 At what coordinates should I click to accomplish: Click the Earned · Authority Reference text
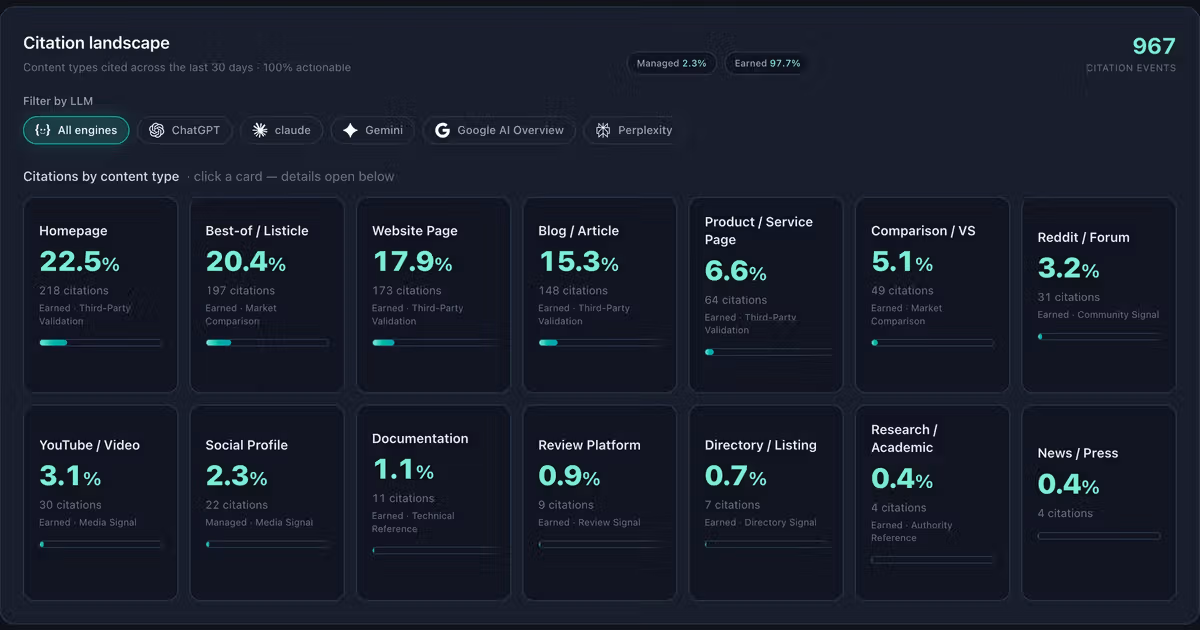tap(912, 531)
